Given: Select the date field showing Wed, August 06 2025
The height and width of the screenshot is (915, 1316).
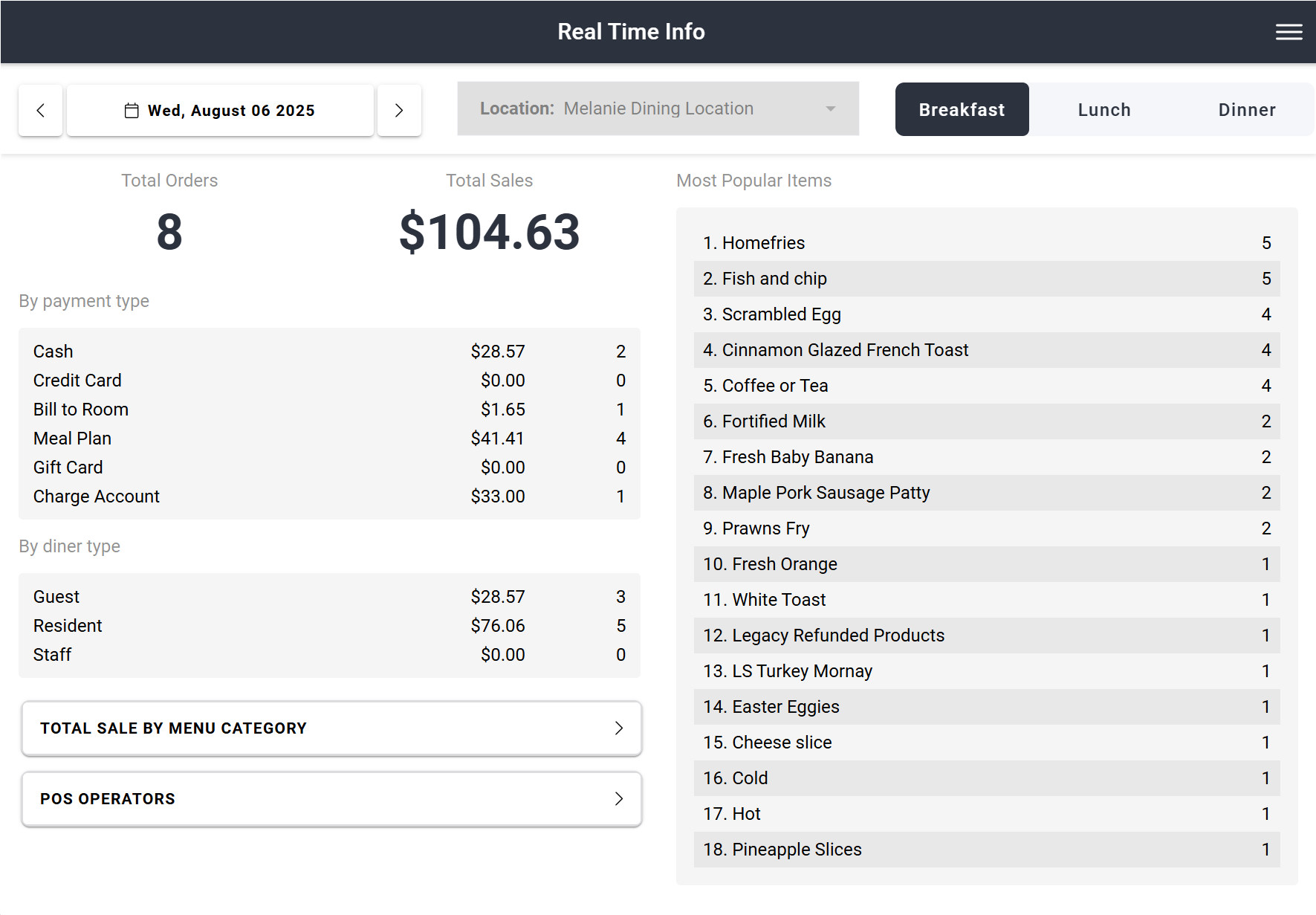Looking at the screenshot, I should [220, 109].
